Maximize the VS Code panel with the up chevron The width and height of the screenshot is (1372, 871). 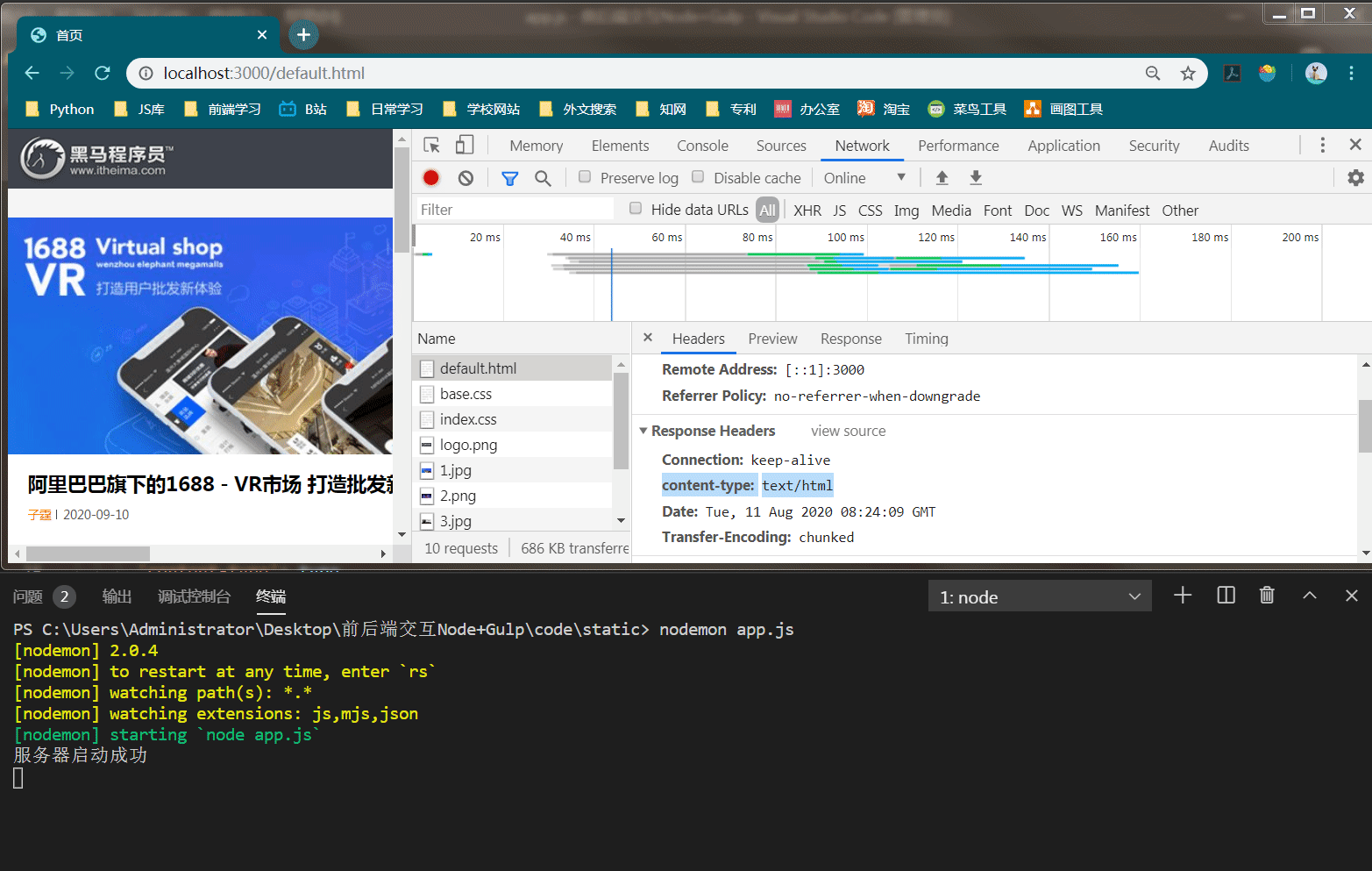1310,596
